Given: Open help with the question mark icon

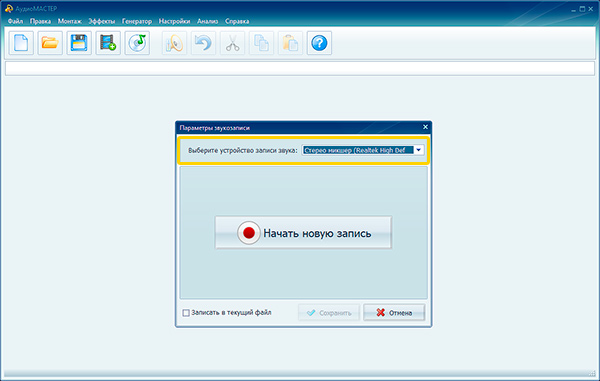Looking at the screenshot, I should pyautogui.click(x=319, y=43).
